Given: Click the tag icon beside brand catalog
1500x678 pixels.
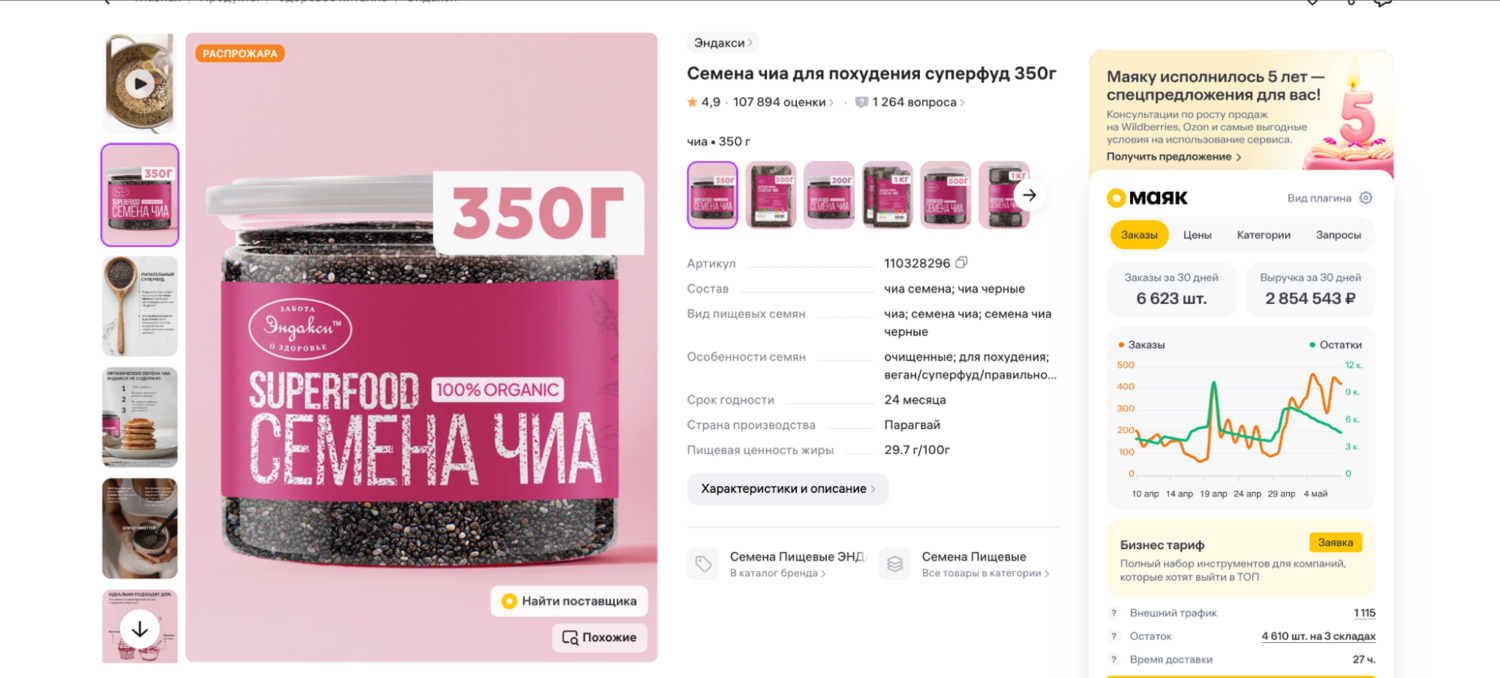Looking at the screenshot, I should coord(703,564).
